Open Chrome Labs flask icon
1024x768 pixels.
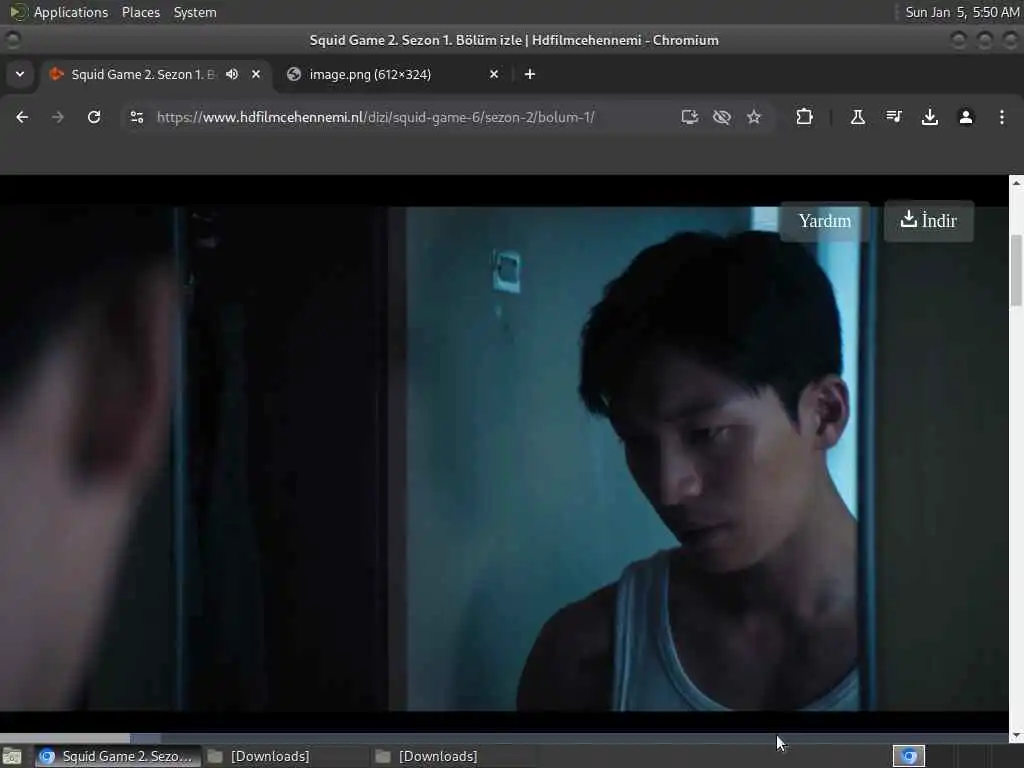click(857, 117)
